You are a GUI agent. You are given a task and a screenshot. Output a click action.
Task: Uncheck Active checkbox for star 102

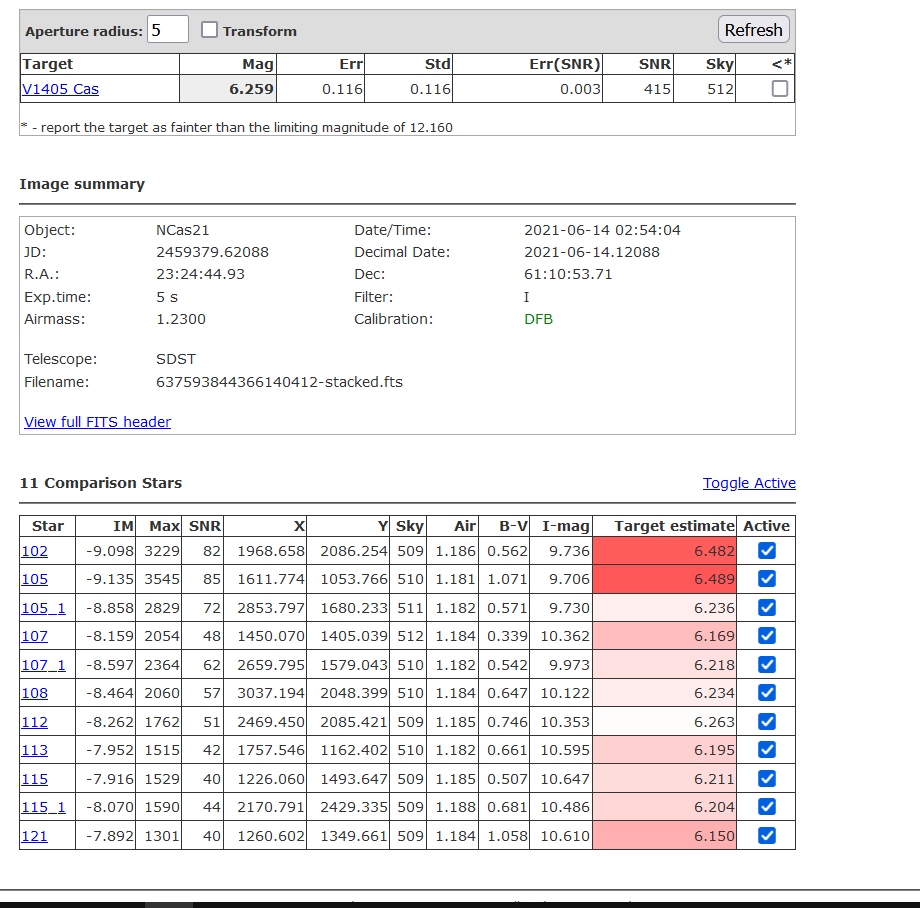(767, 551)
